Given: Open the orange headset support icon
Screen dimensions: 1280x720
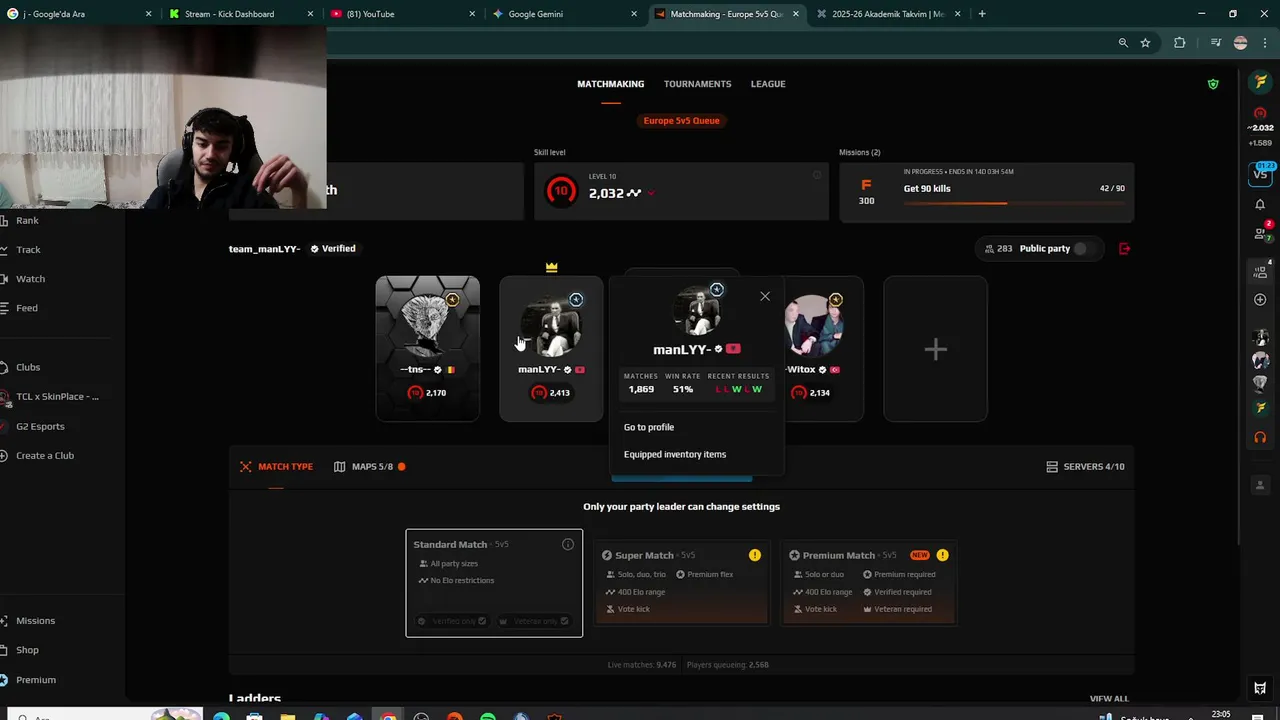Looking at the screenshot, I should click(x=1260, y=437).
